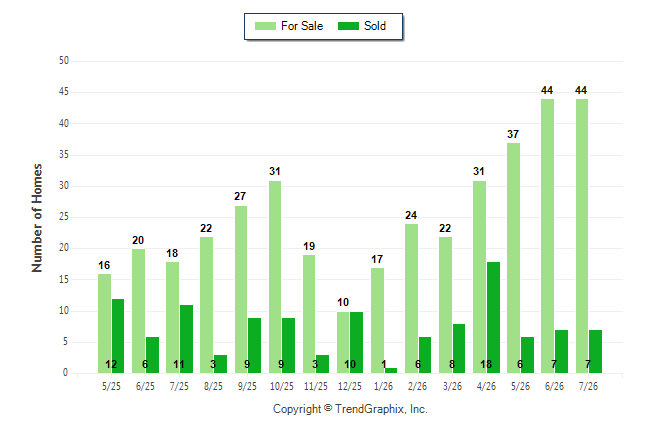The height and width of the screenshot is (434, 646).
Task: Select the 5/25 Sold bar with value 12
Action: click(118, 336)
